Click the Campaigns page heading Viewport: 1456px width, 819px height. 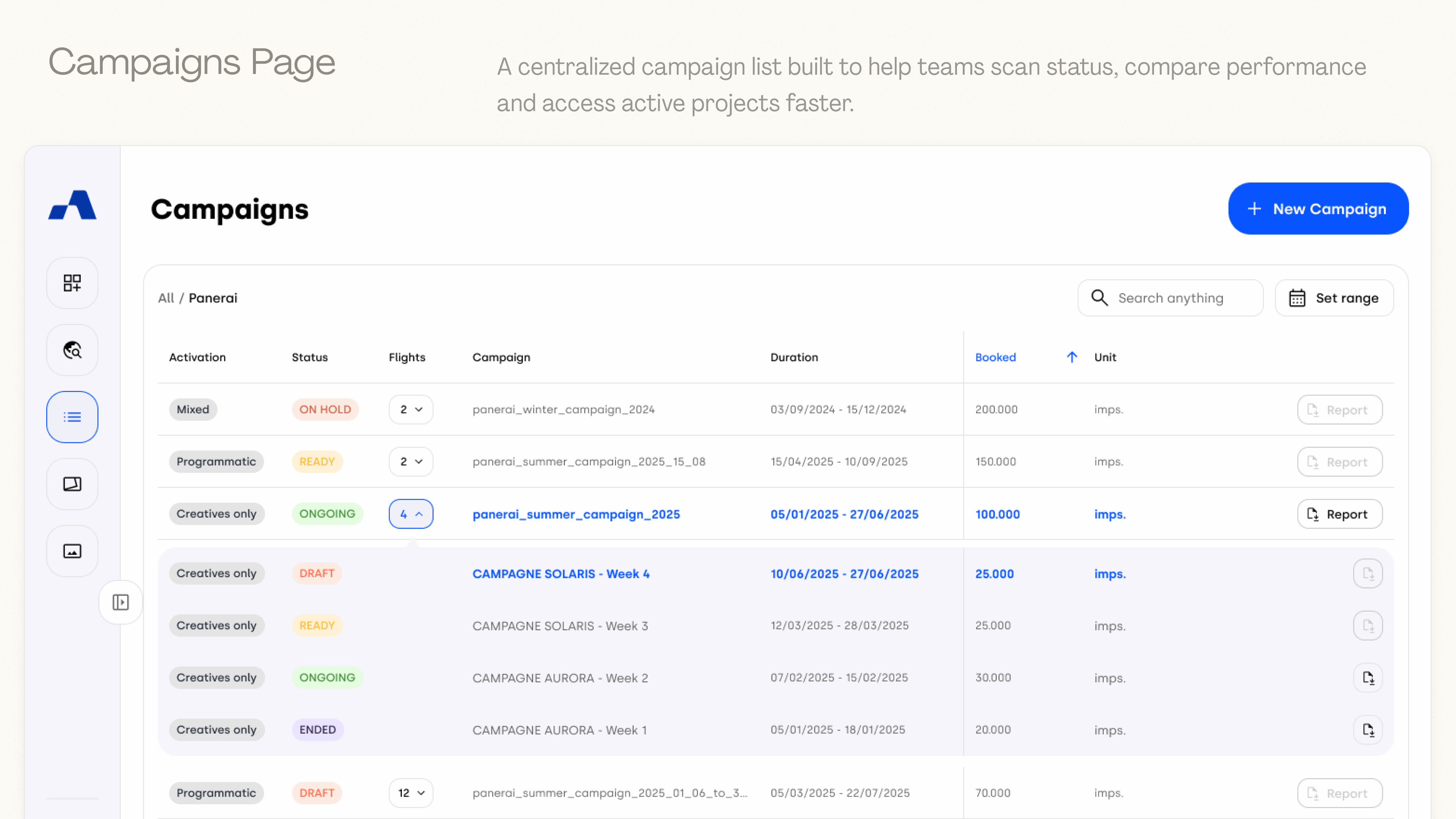tap(229, 209)
